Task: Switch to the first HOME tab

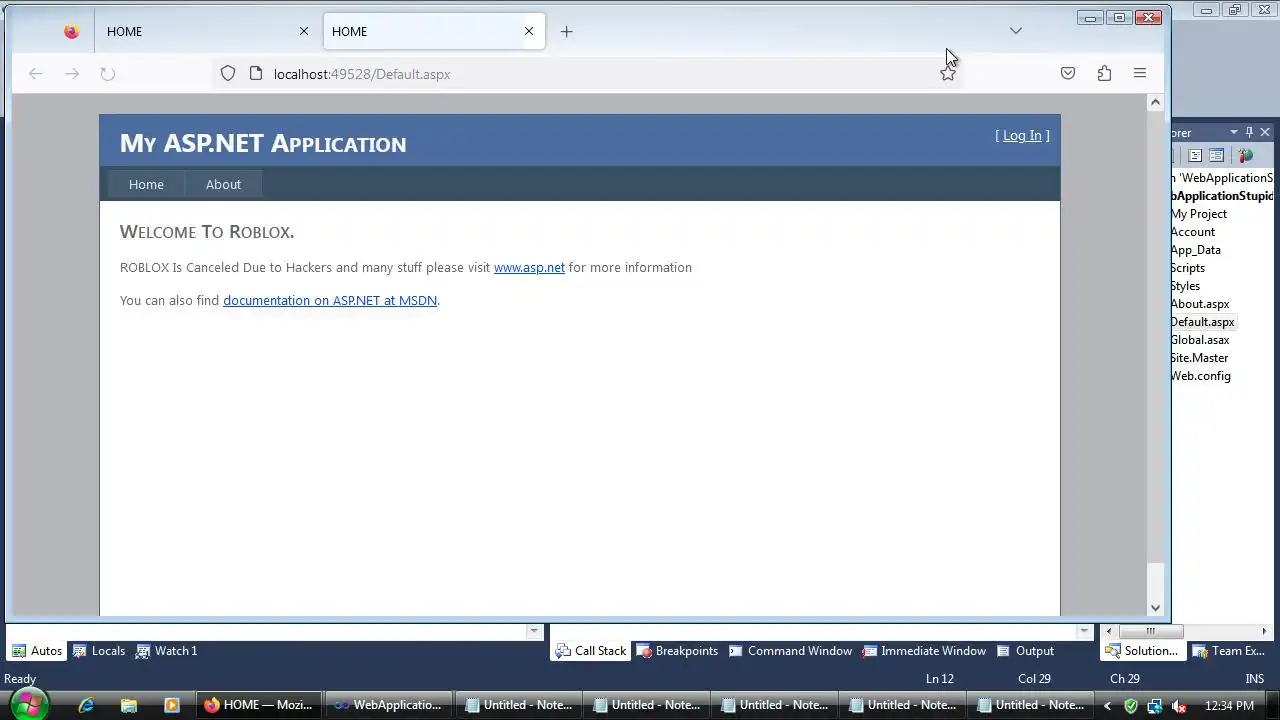Action: 208,31
